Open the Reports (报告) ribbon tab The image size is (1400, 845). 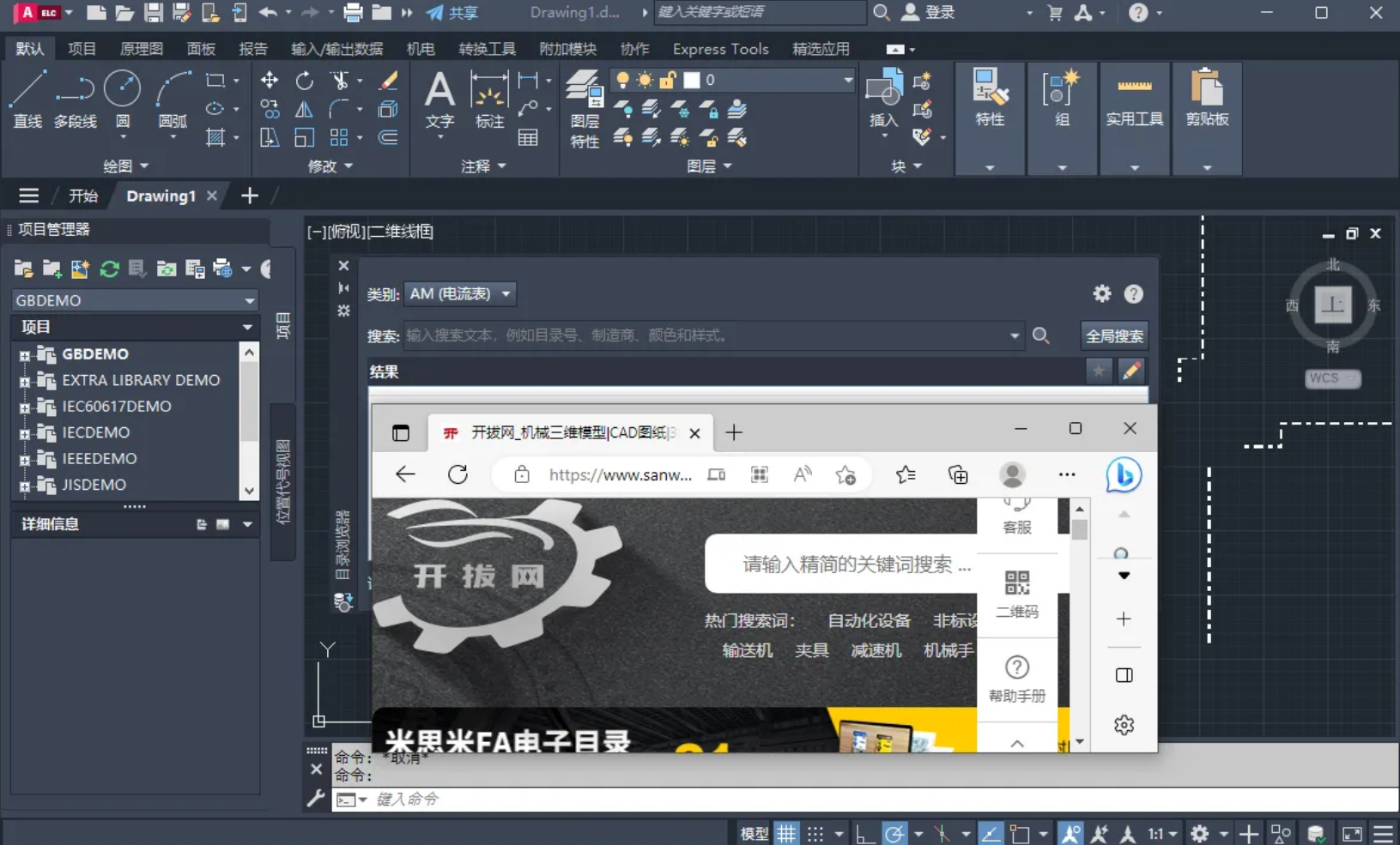[252, 49]
